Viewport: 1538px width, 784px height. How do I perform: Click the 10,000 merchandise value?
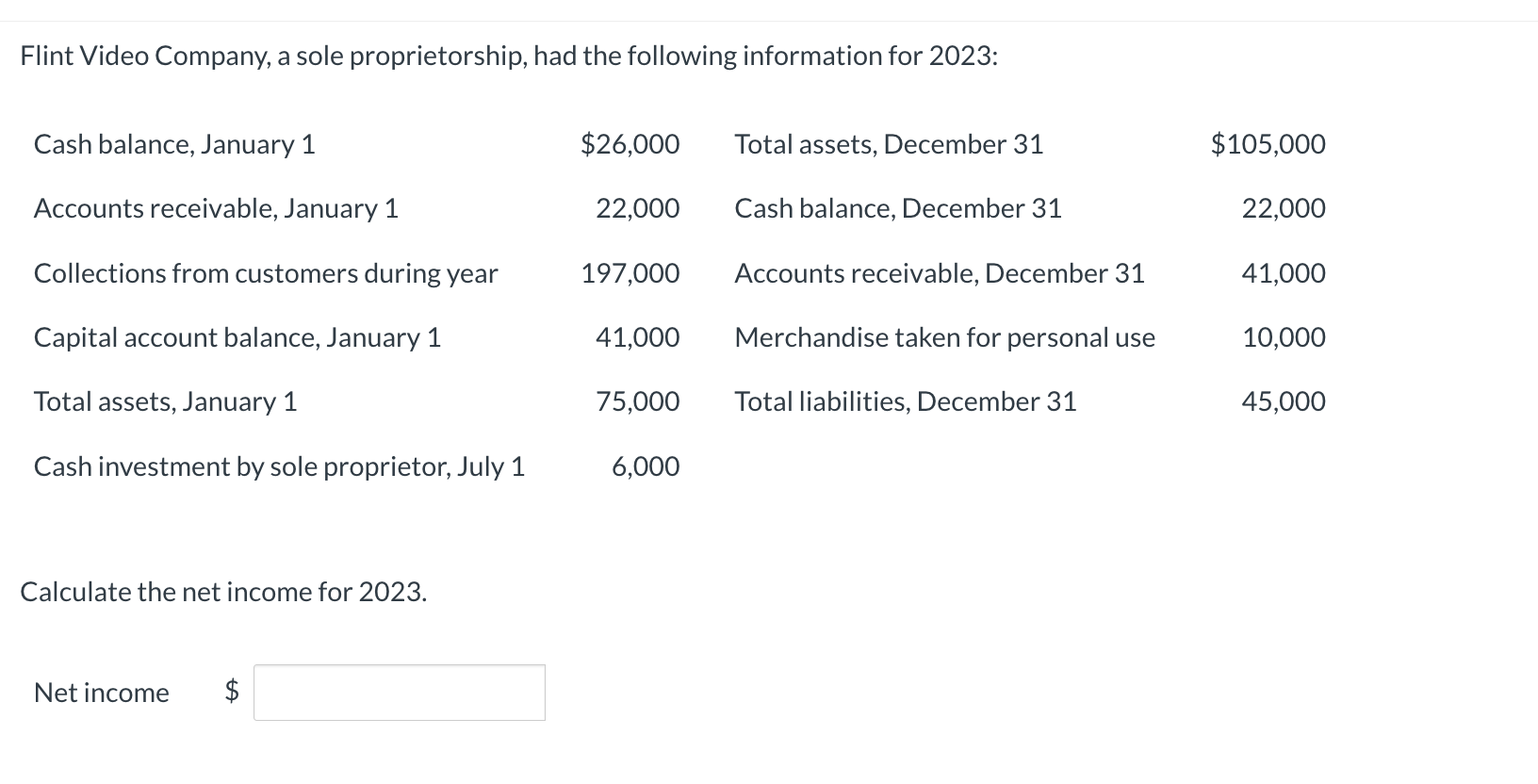pos(1284,337)
